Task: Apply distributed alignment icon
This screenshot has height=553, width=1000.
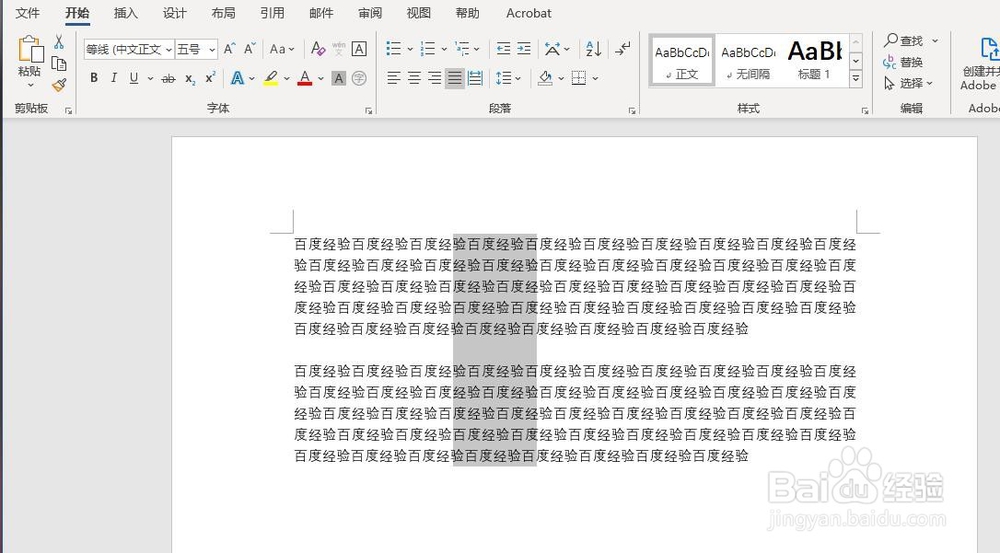Action: click(475, 78)
